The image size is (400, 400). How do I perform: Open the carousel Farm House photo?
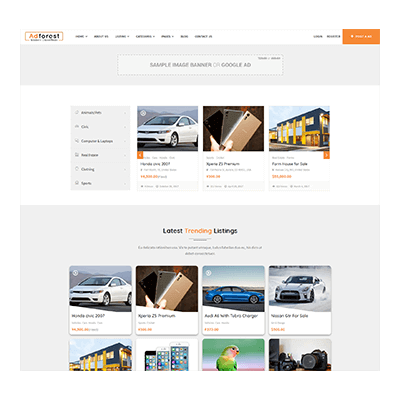pyautogui.click(x=299, y=129)
